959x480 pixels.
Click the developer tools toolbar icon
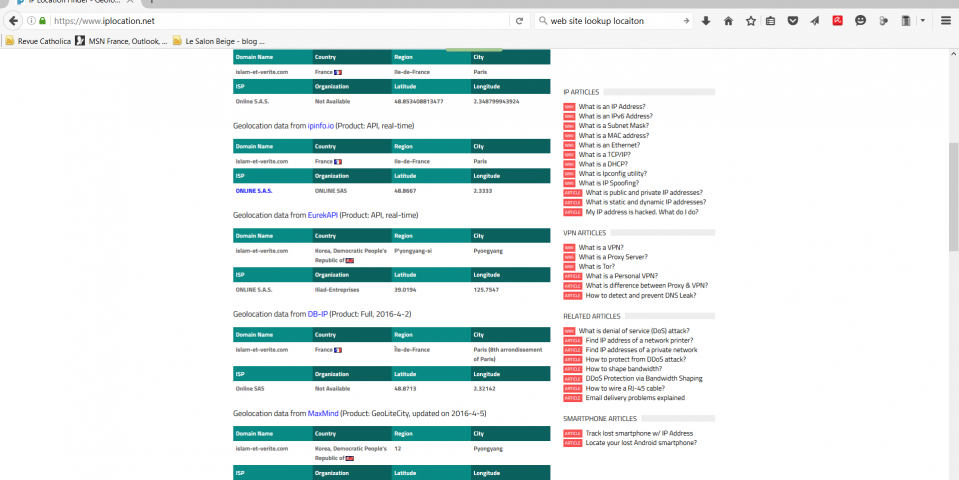(x=883, y=21)
